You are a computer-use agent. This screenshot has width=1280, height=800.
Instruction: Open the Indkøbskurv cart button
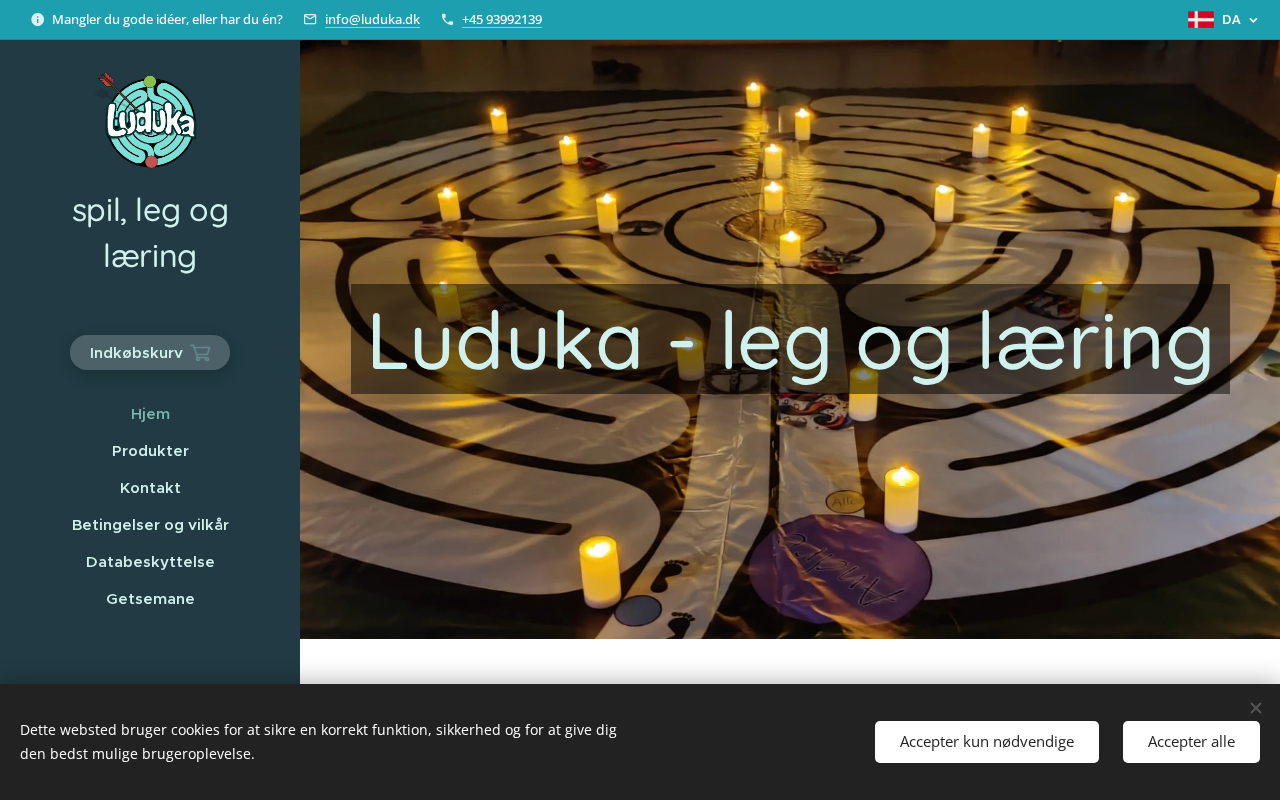tap(150, 353)
